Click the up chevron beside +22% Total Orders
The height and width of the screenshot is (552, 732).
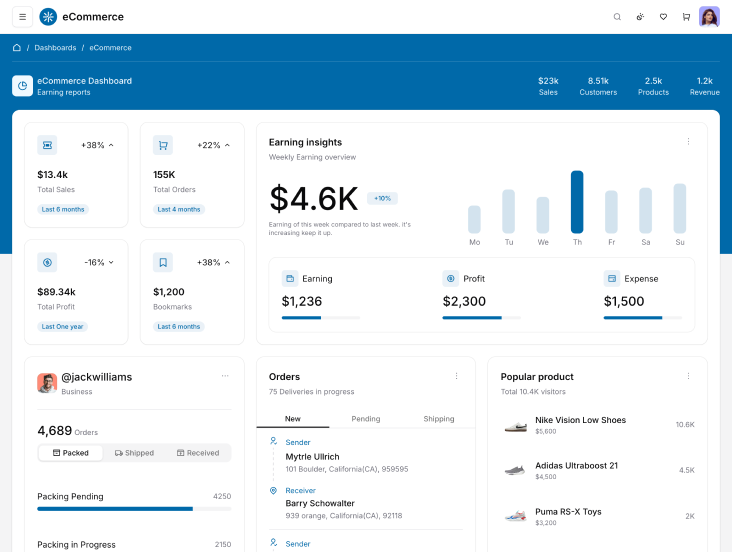point(227,145)
